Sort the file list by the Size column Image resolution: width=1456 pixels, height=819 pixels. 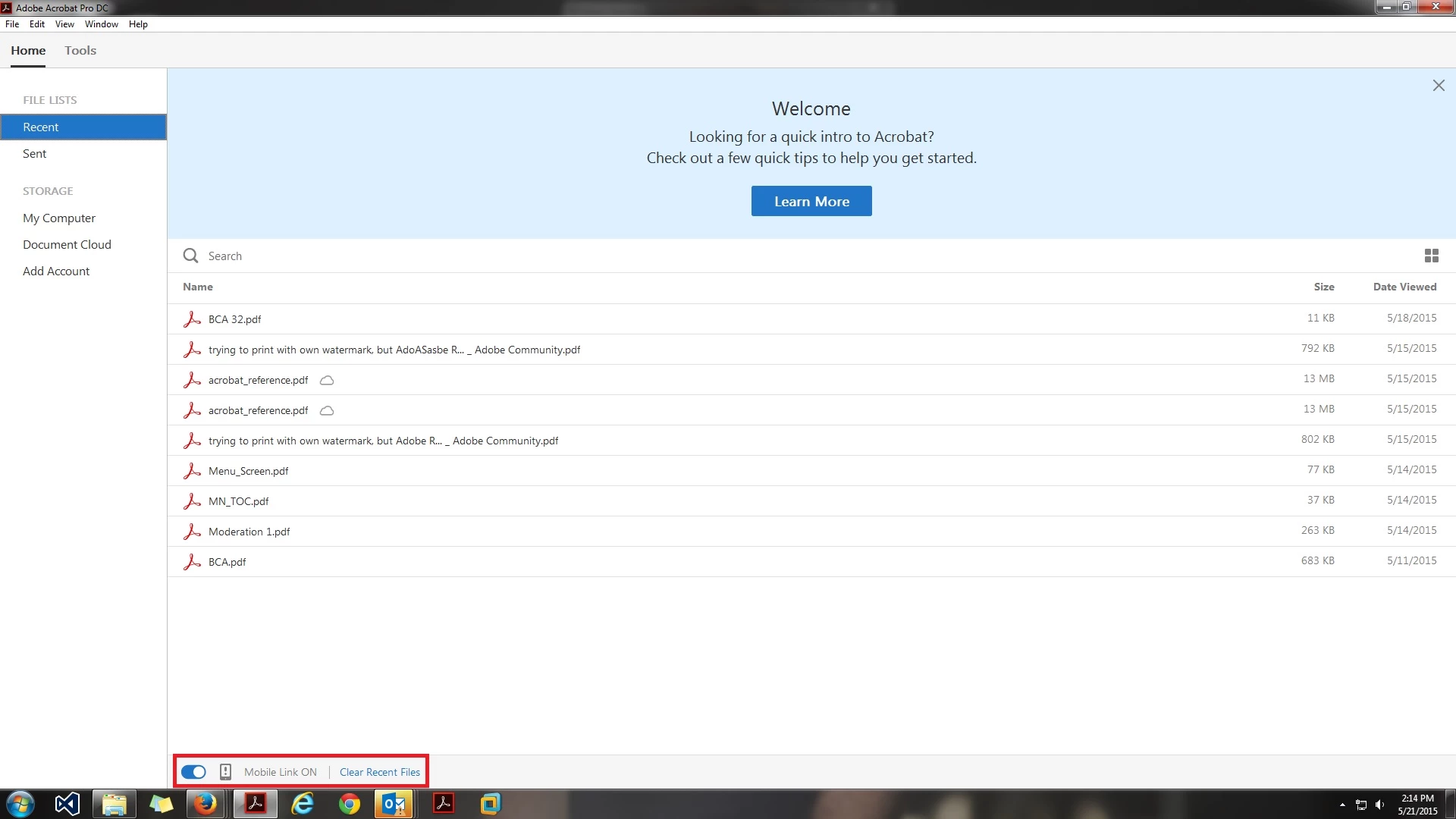(1323, 287)
